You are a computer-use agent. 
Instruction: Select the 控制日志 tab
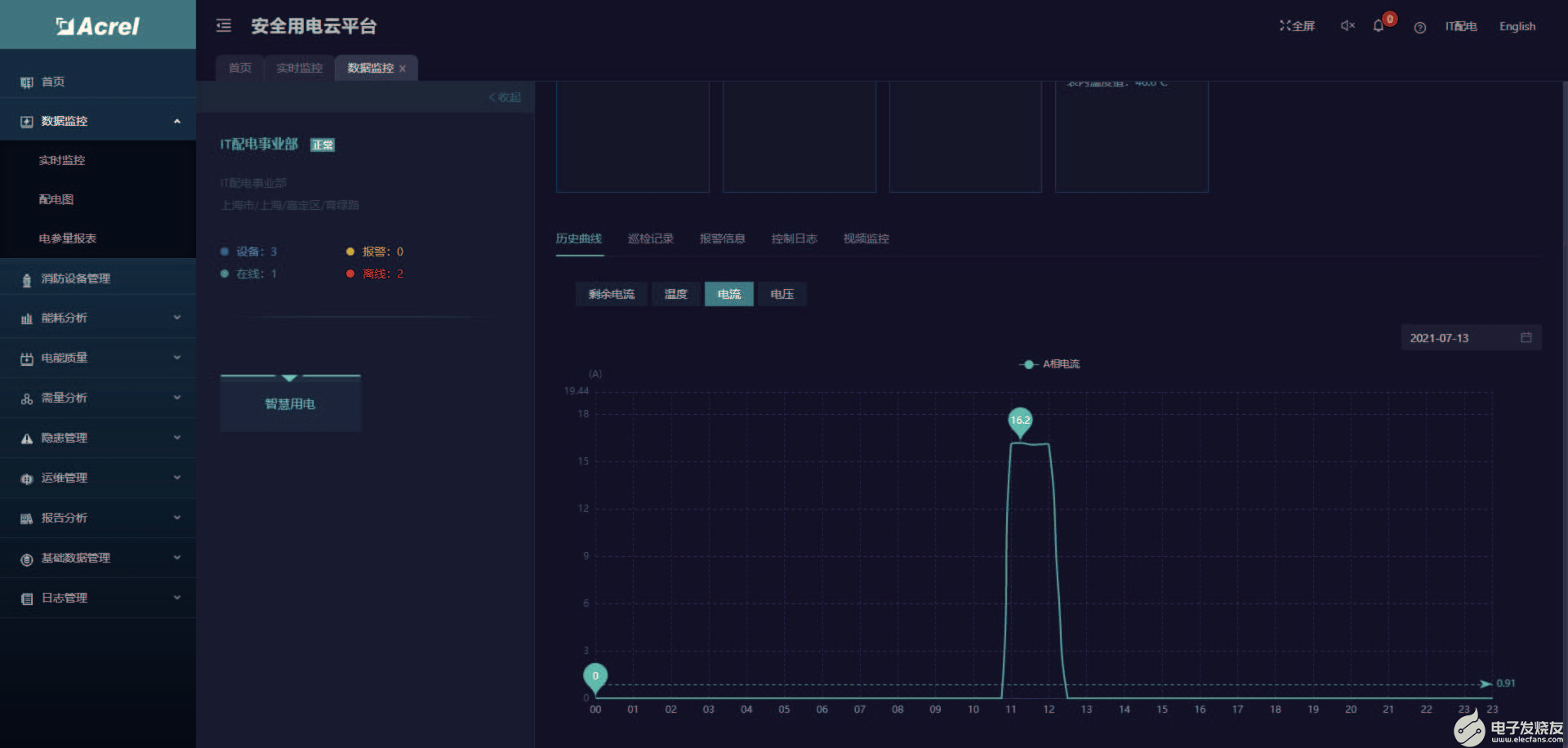click(x=795, y=238)
